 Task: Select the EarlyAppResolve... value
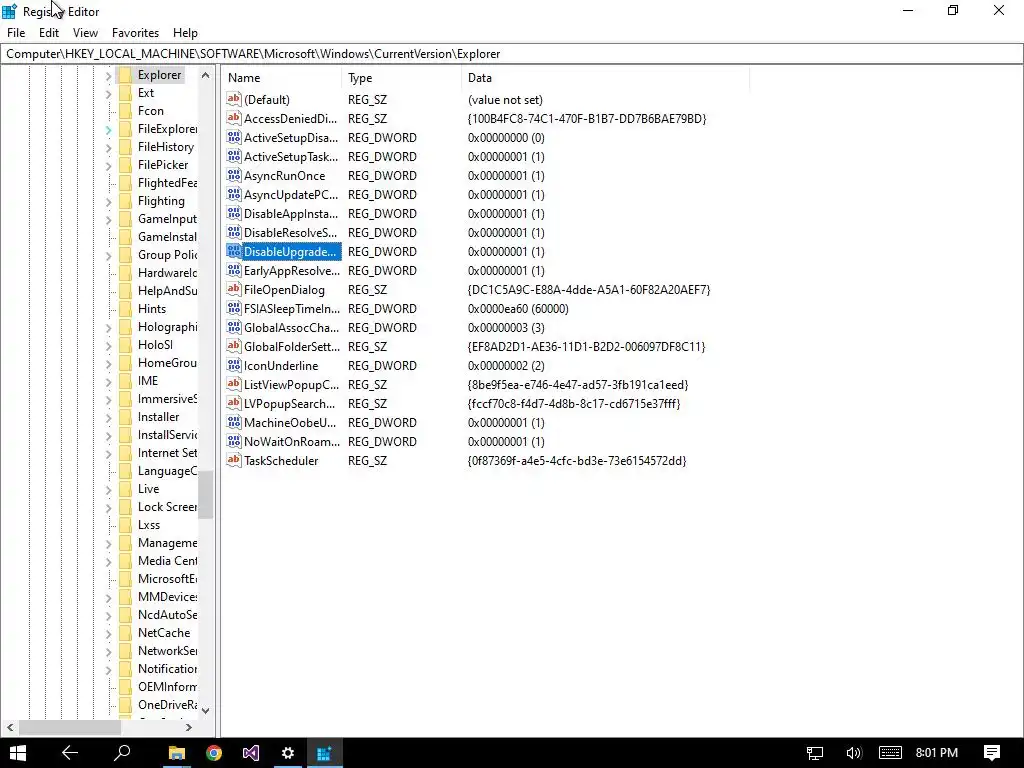pos(292,270)
